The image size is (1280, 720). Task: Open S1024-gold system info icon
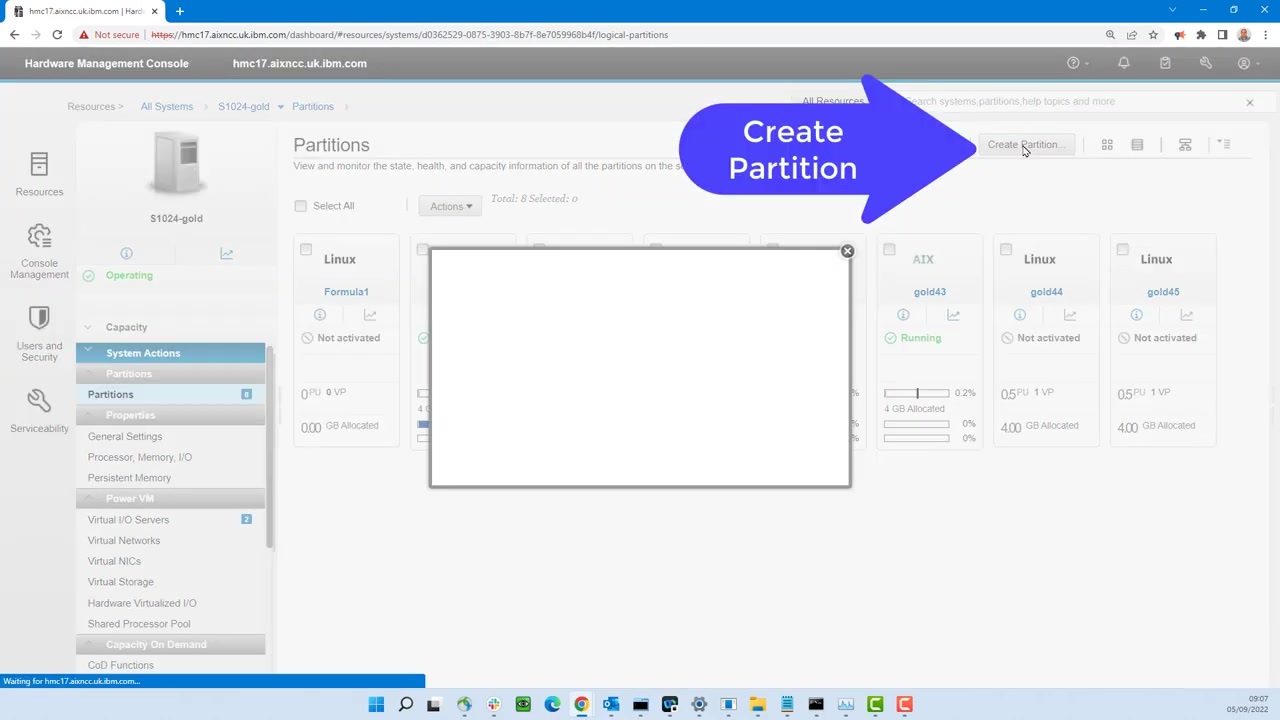126,253
